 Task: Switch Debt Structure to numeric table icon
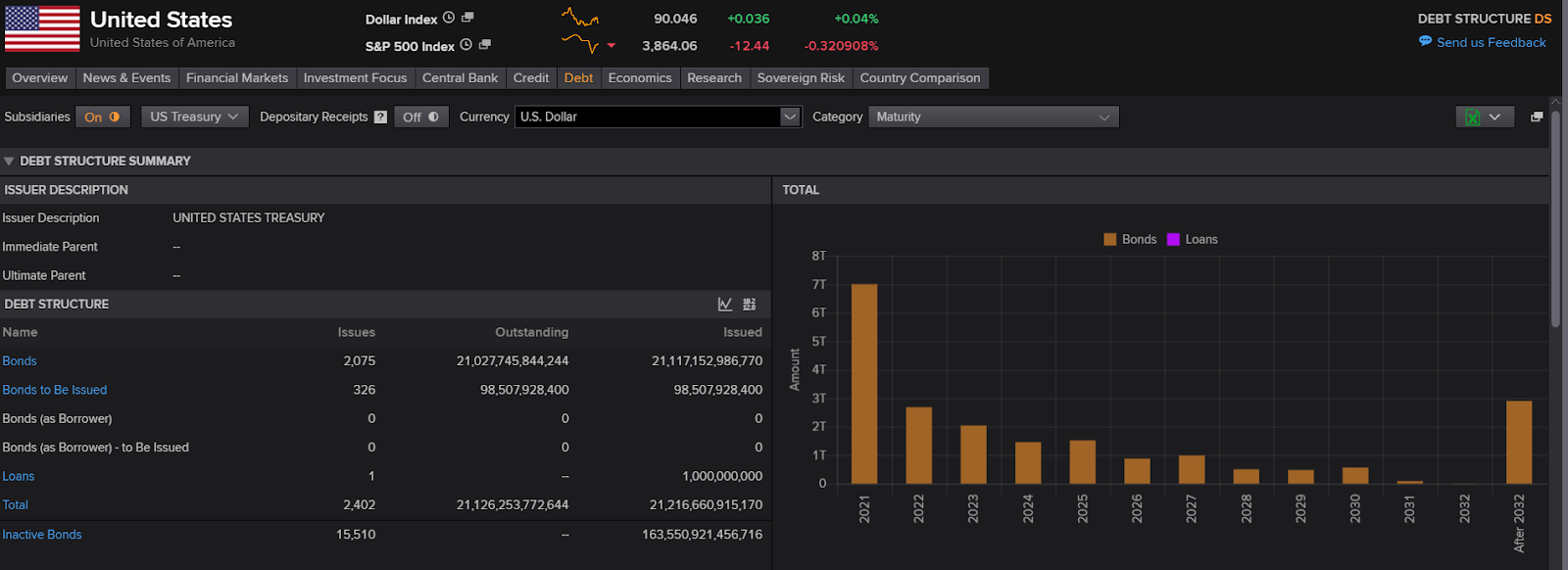pyautogui.click(x=750, y=305)
